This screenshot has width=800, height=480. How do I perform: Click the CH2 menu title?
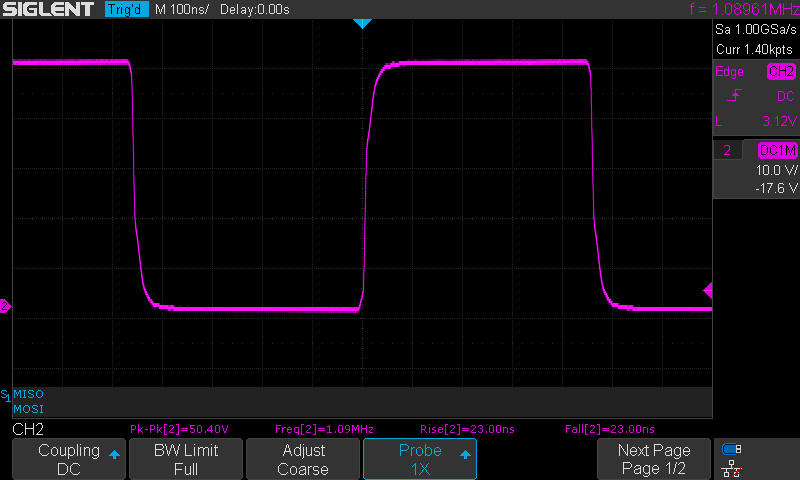coord(28,429)
